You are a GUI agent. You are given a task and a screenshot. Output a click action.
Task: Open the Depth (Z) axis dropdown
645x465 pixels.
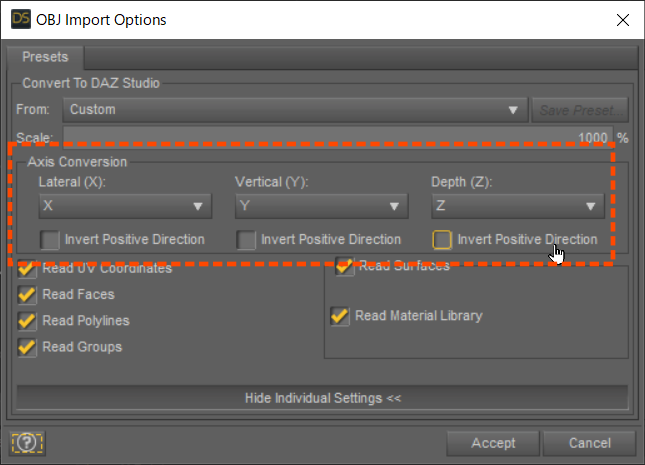[517, 206]
